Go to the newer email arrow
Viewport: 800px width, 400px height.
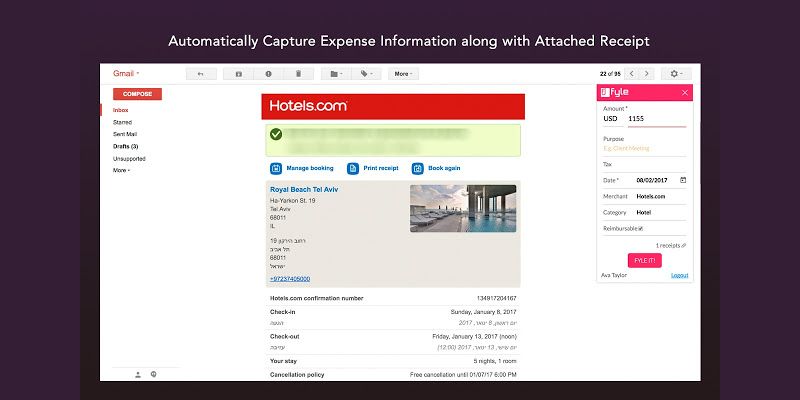[632, 74]
